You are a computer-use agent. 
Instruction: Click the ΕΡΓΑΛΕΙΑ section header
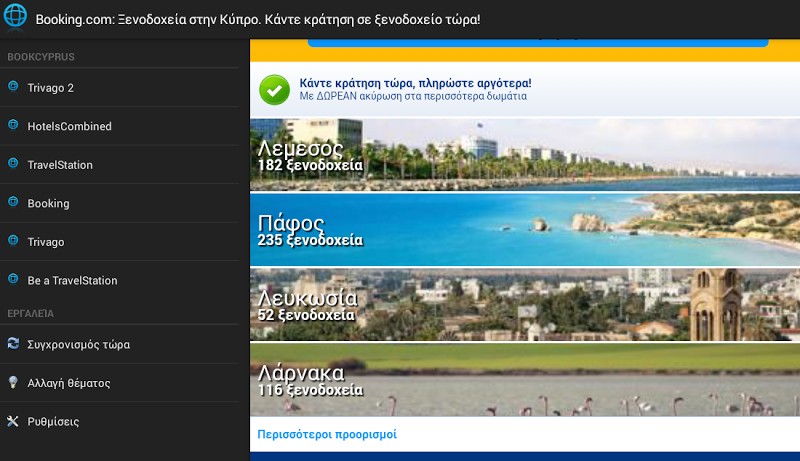31,314
